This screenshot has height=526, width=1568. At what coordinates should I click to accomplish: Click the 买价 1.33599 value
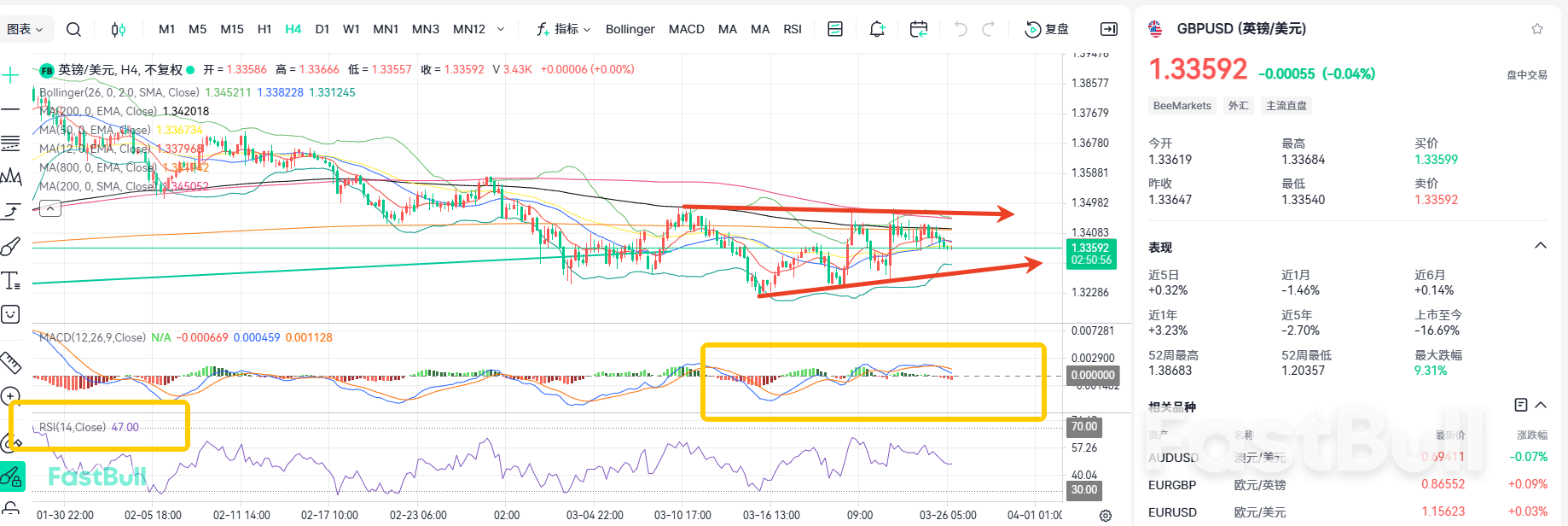(1436, 160)
